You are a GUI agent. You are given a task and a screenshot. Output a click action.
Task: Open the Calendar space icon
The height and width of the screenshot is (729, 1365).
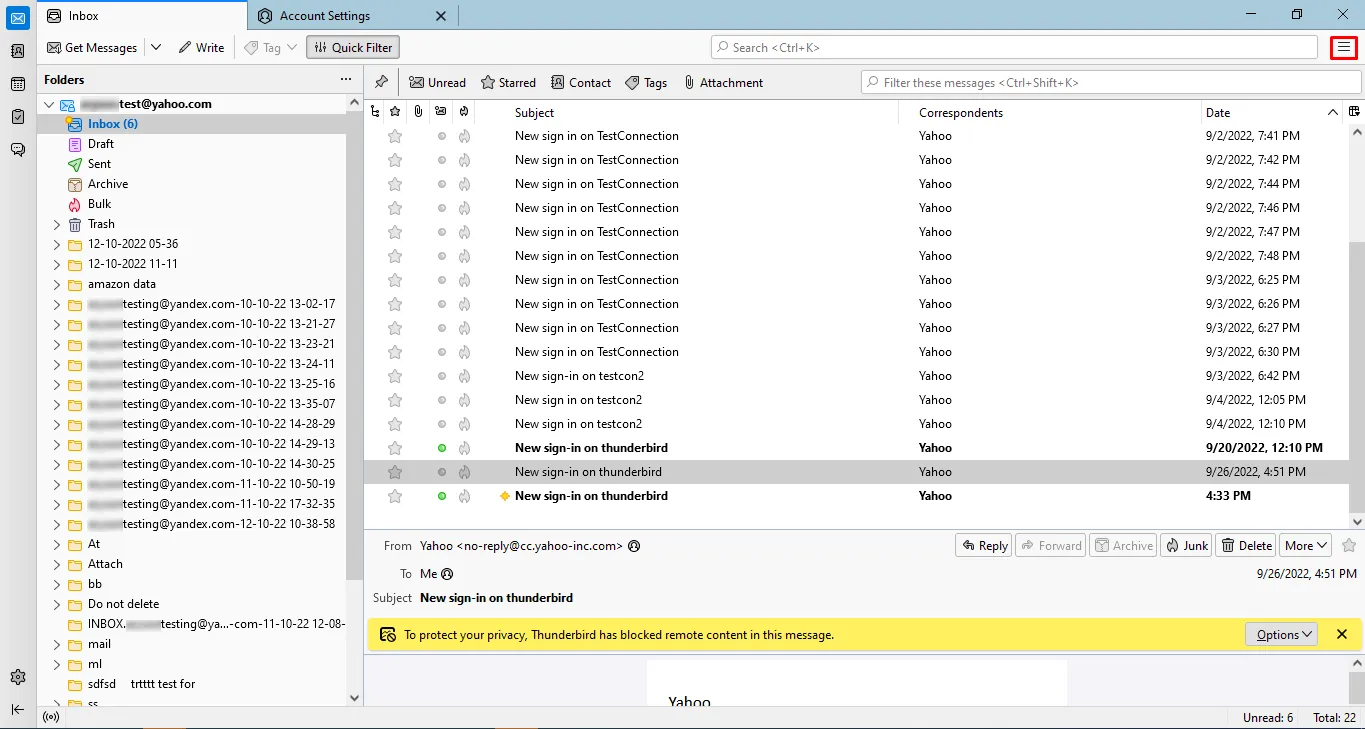click(x=17, y=84)
